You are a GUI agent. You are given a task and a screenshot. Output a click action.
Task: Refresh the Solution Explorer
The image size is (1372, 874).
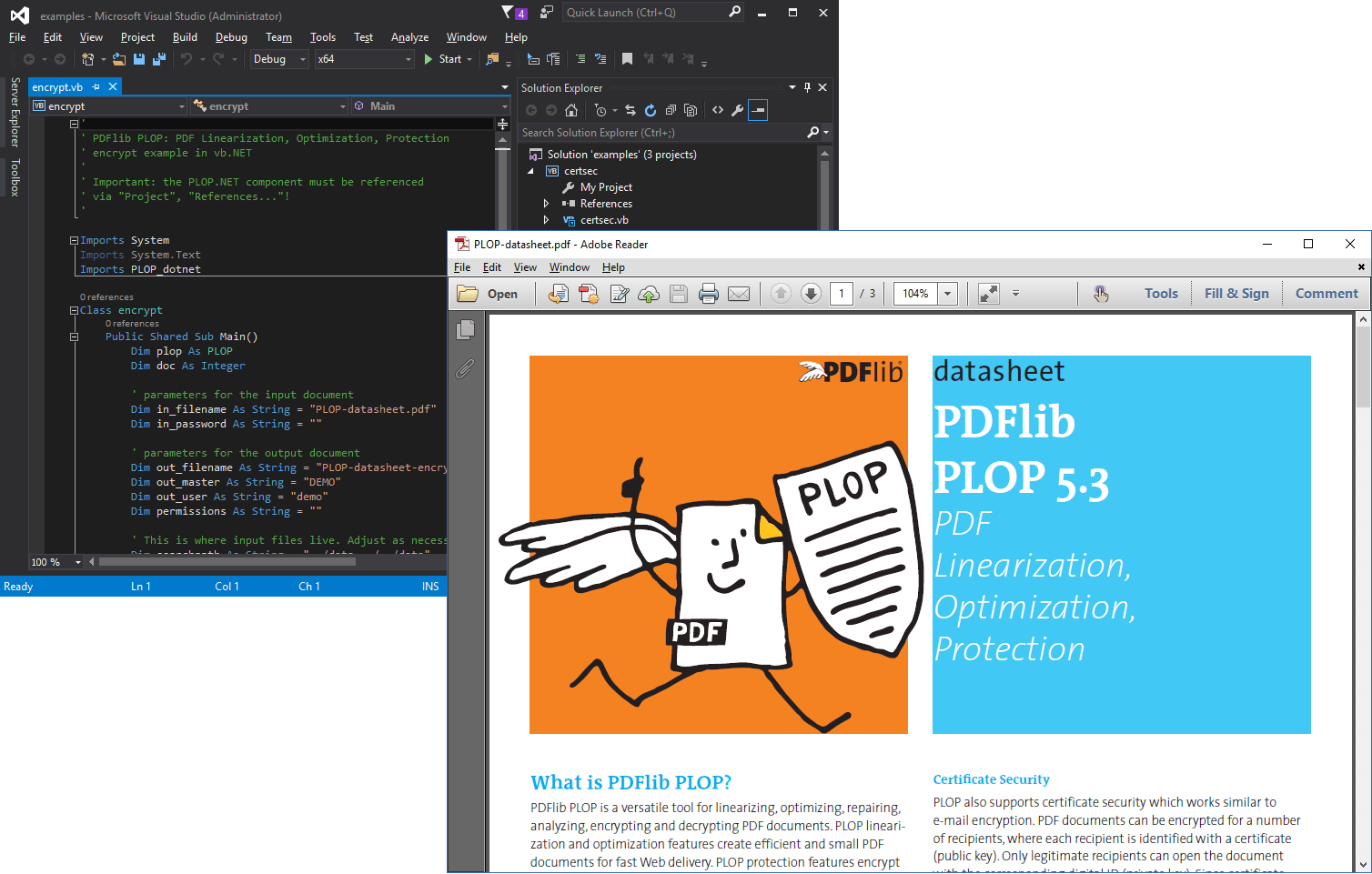coord(650,110)
